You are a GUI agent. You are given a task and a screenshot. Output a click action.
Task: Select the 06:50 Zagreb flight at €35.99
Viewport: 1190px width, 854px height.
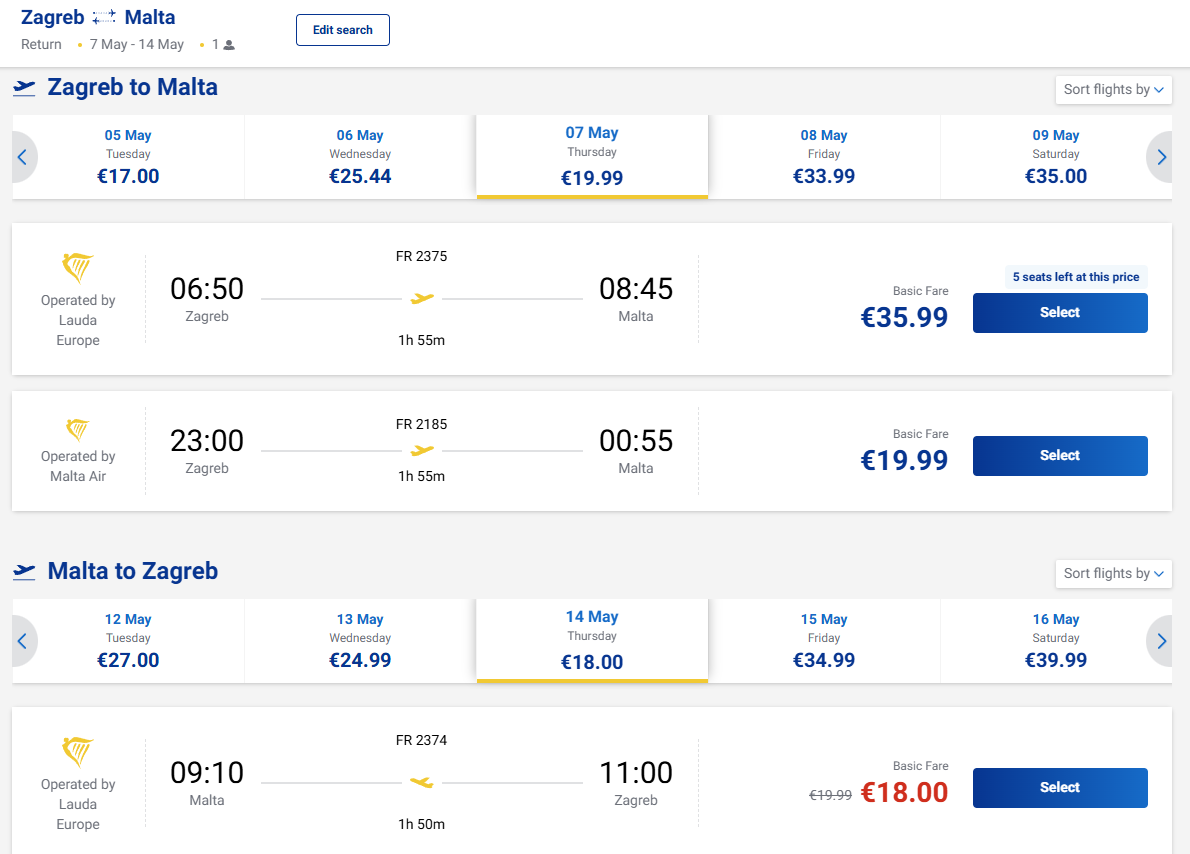[1059, 313]
